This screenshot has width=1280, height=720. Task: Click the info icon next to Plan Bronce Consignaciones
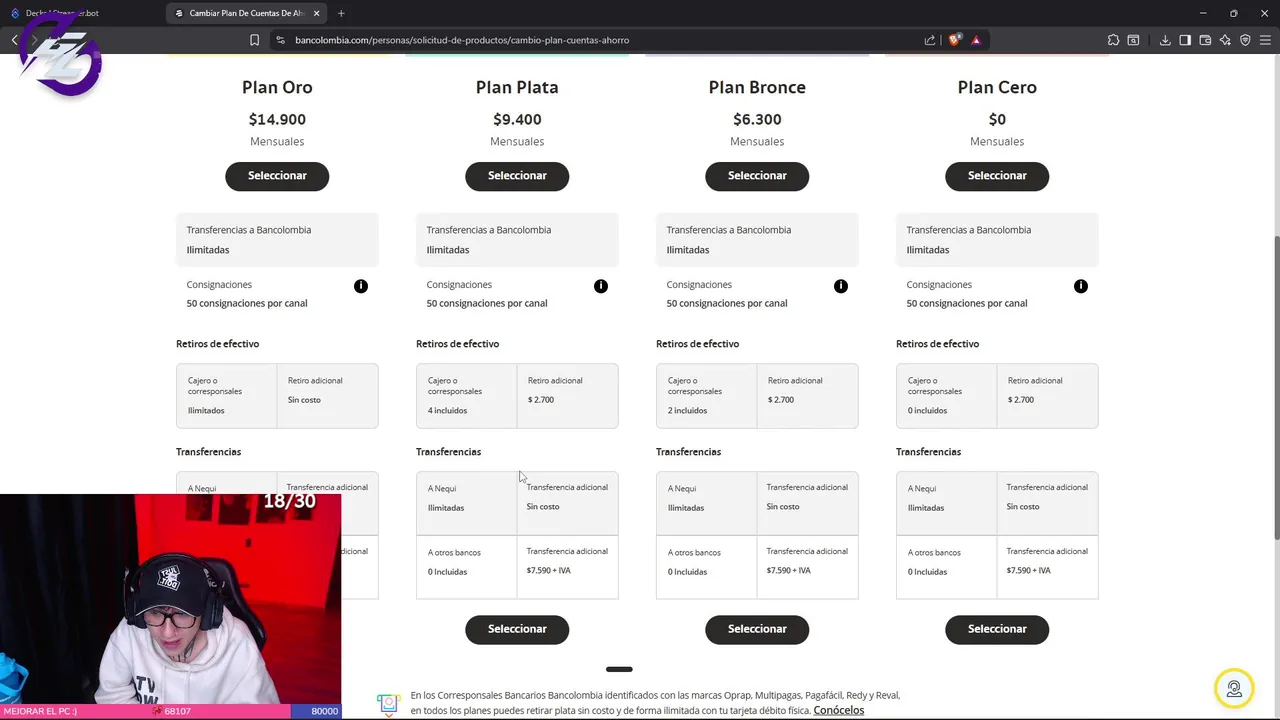click(x=841, y=286)
